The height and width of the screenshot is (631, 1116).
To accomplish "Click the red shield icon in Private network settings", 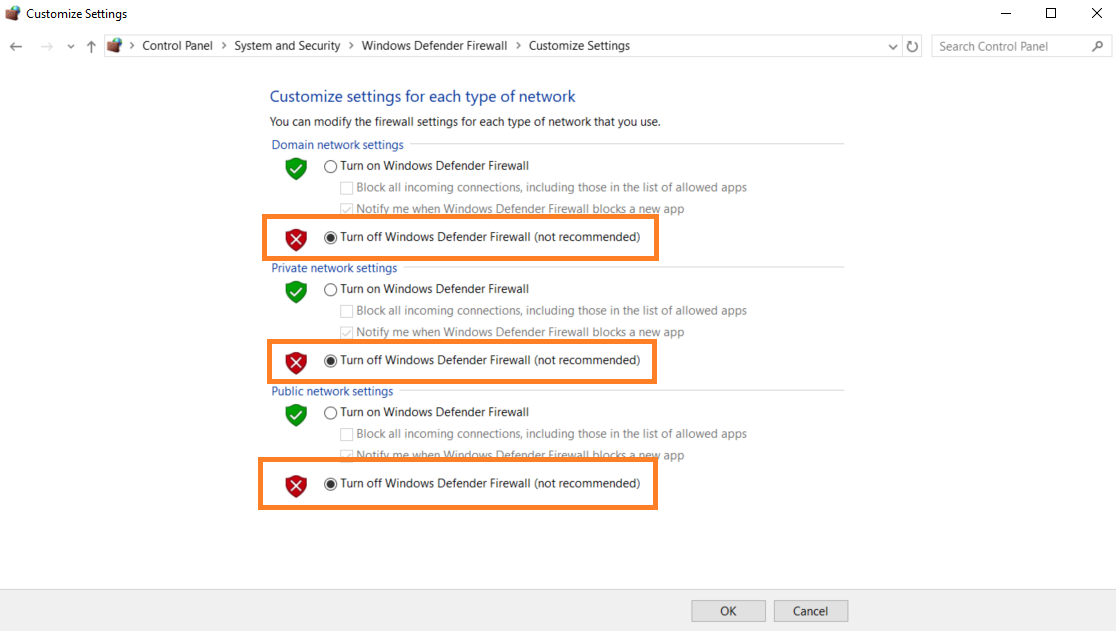I will tap(295, 362).
